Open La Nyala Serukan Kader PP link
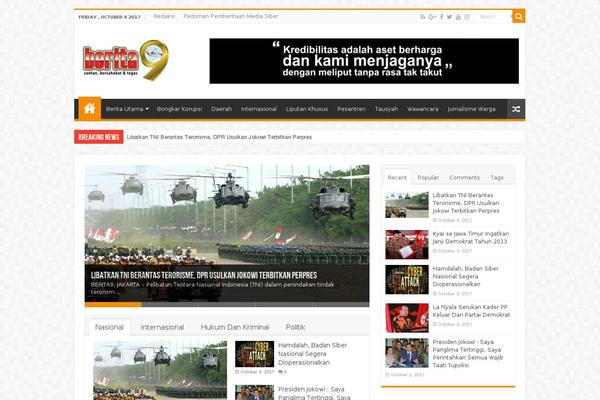 coord(471,311)
